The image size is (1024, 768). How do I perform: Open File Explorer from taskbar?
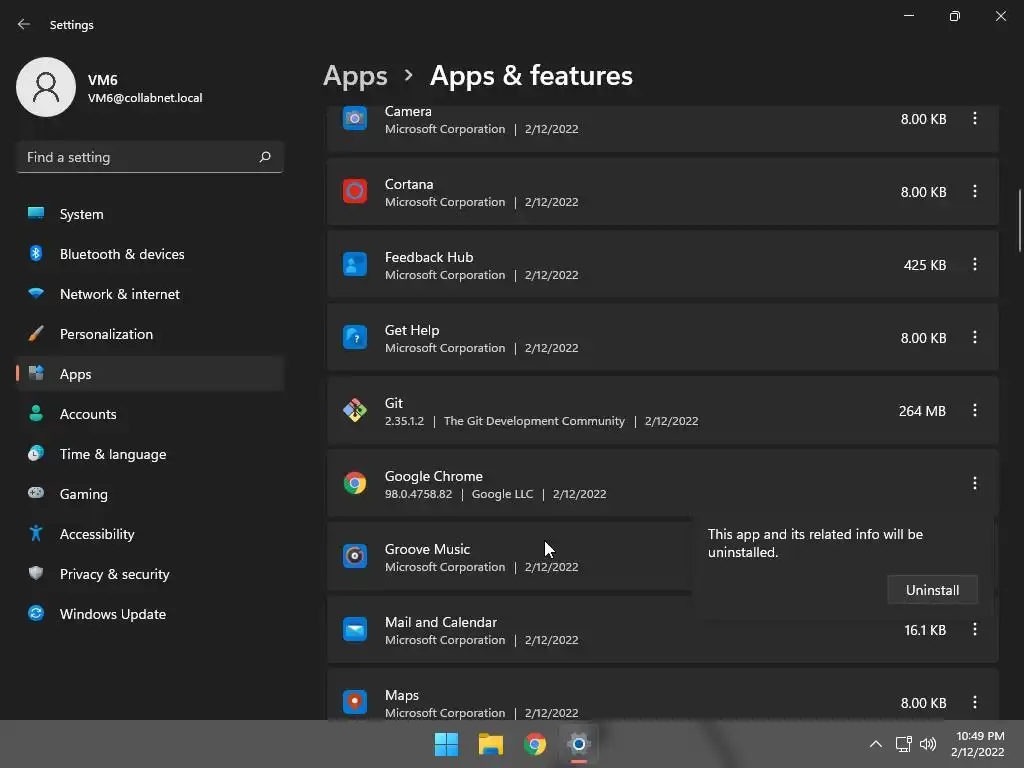490,744
